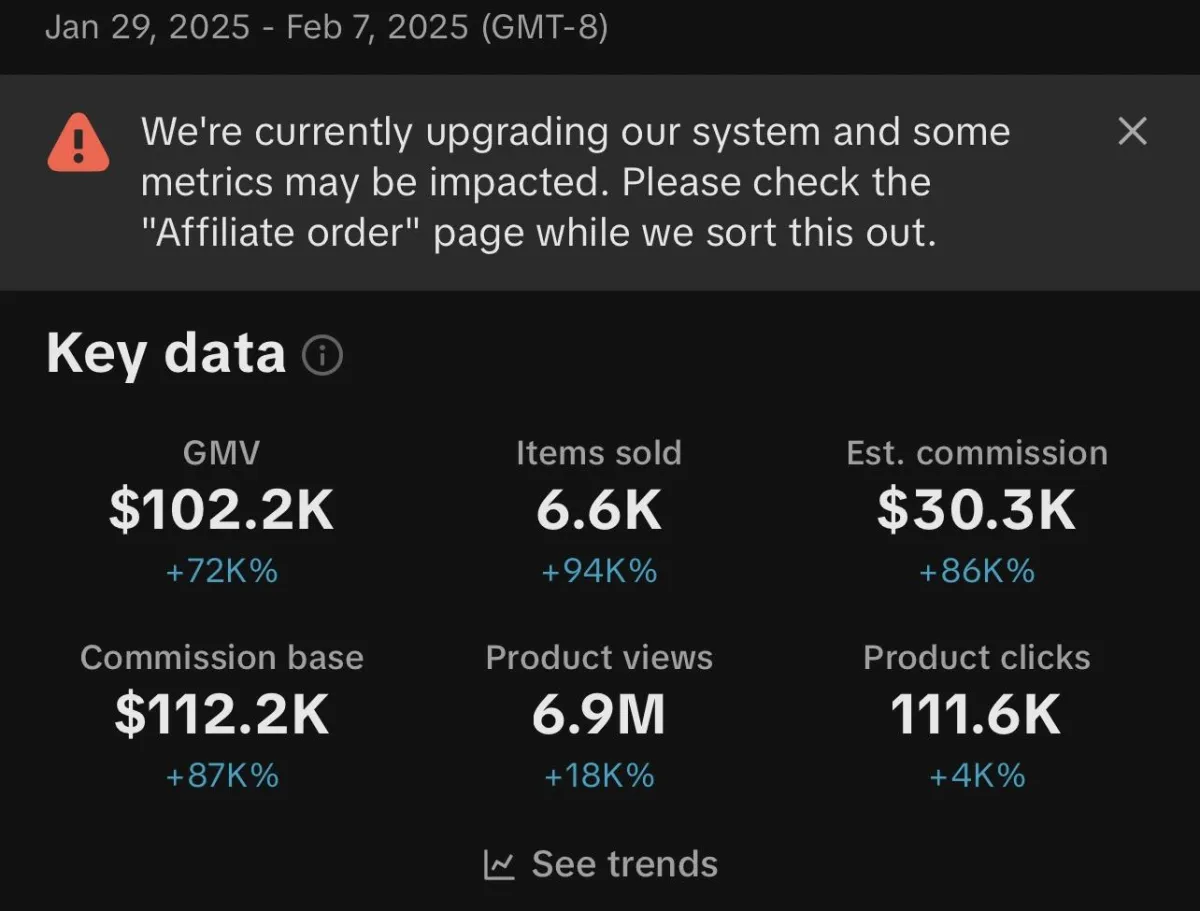Tap the GMV $102.2K metric

tap(221, 509)
